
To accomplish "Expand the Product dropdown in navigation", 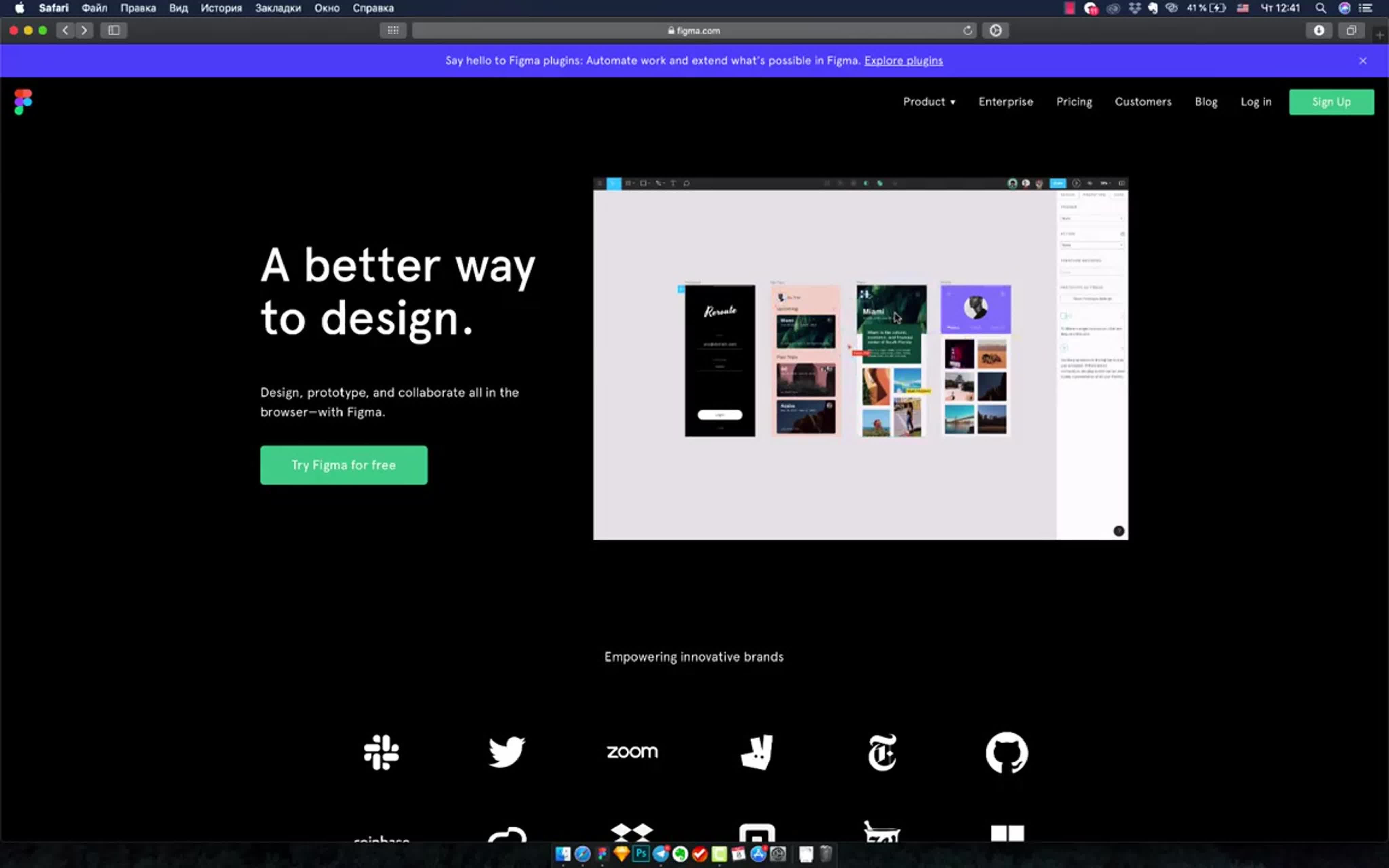I will point(929,102).
